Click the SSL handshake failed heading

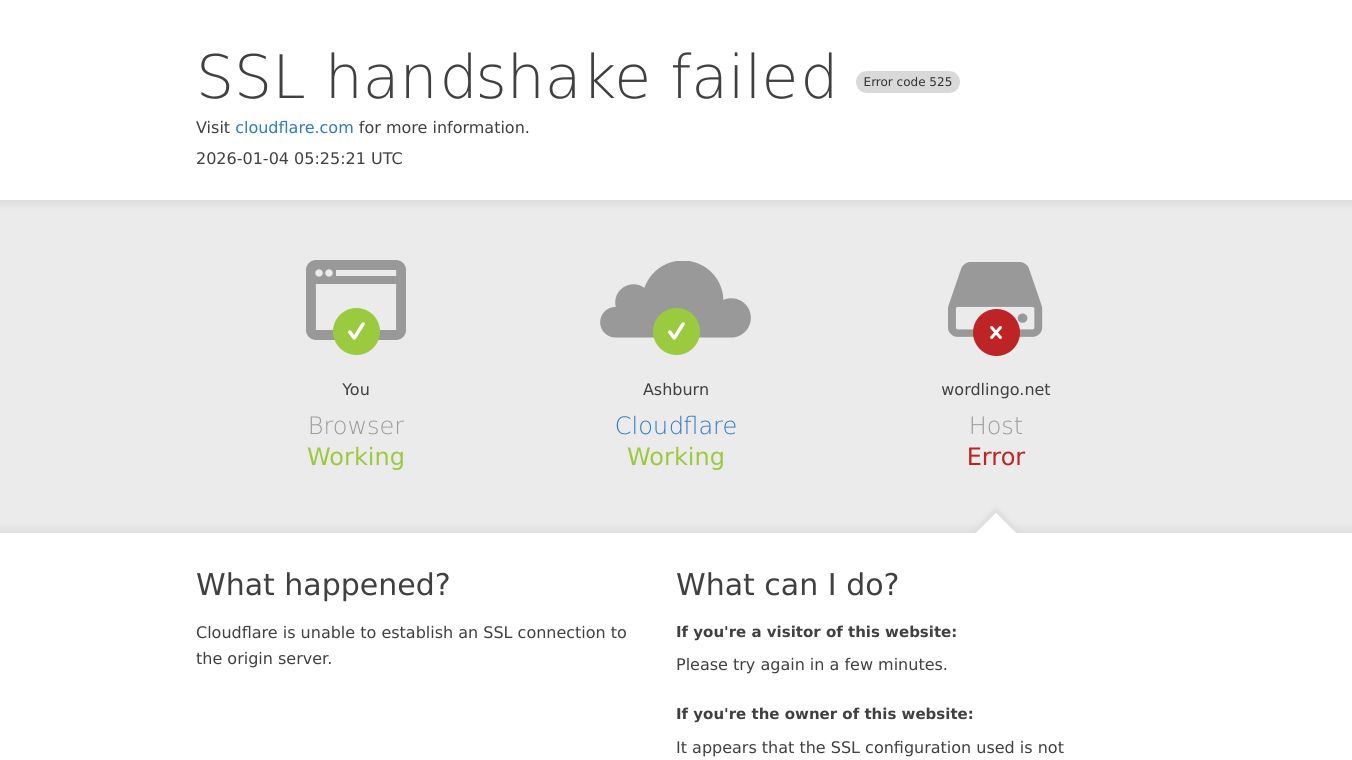(x=517, y=78)
